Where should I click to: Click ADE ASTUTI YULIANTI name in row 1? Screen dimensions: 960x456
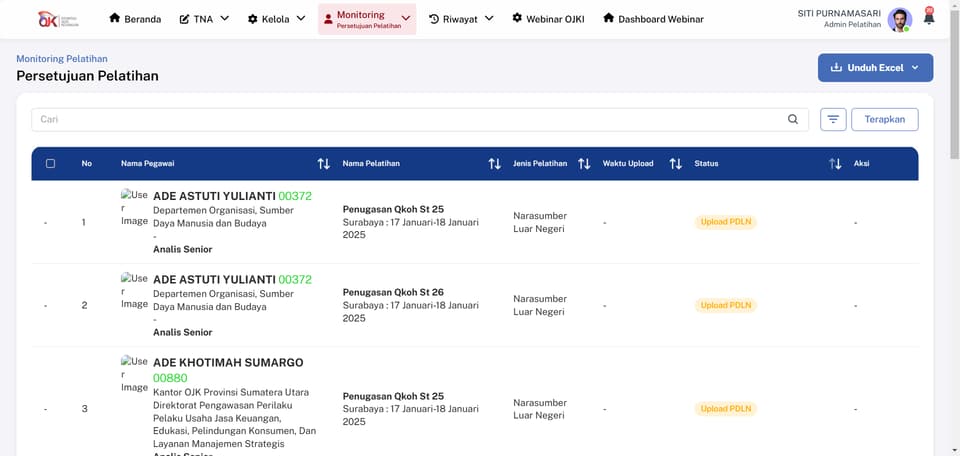(214, 196)
